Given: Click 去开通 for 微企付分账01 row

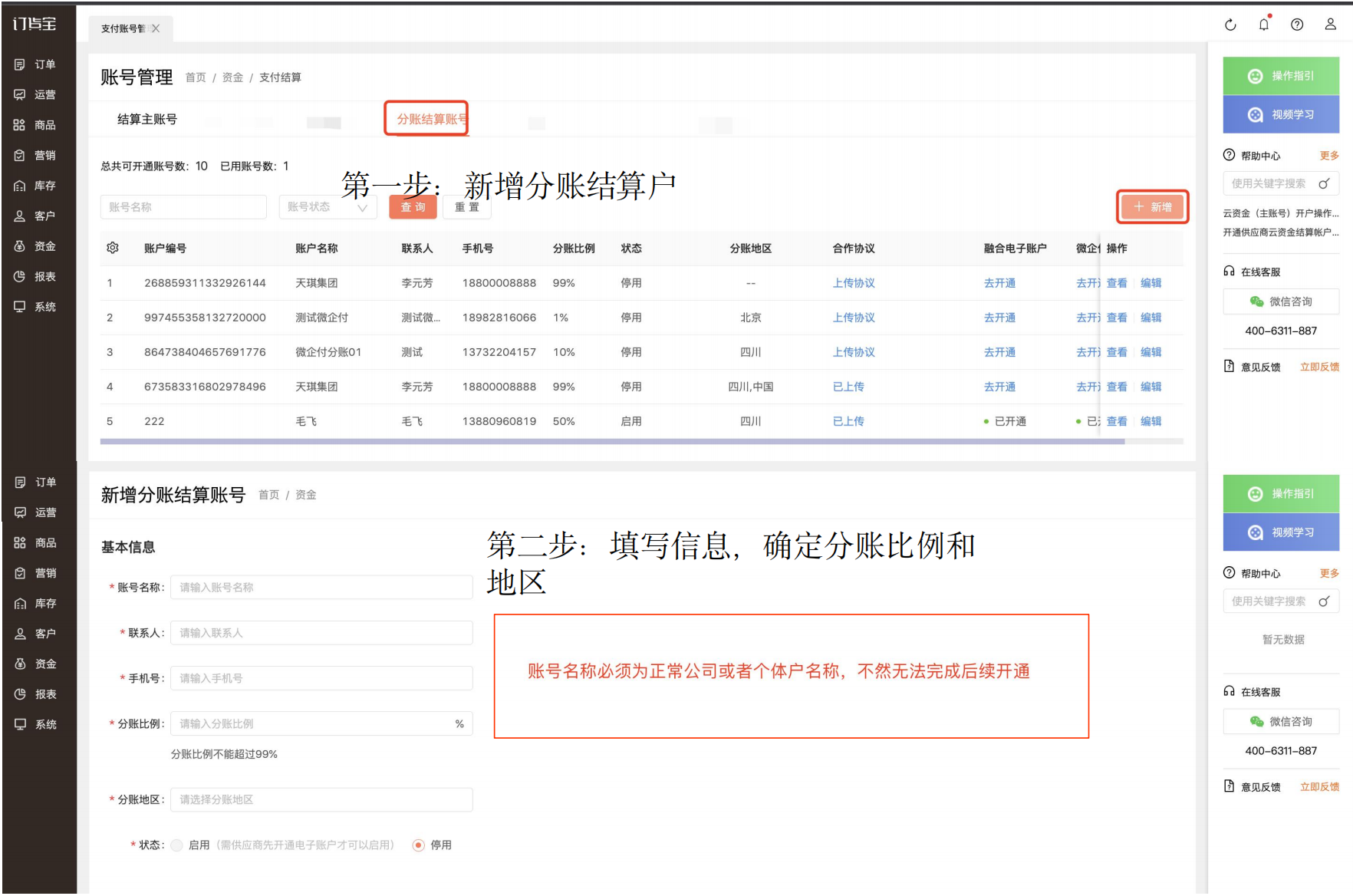Looking at the screenshot, I should pos(999,352).
